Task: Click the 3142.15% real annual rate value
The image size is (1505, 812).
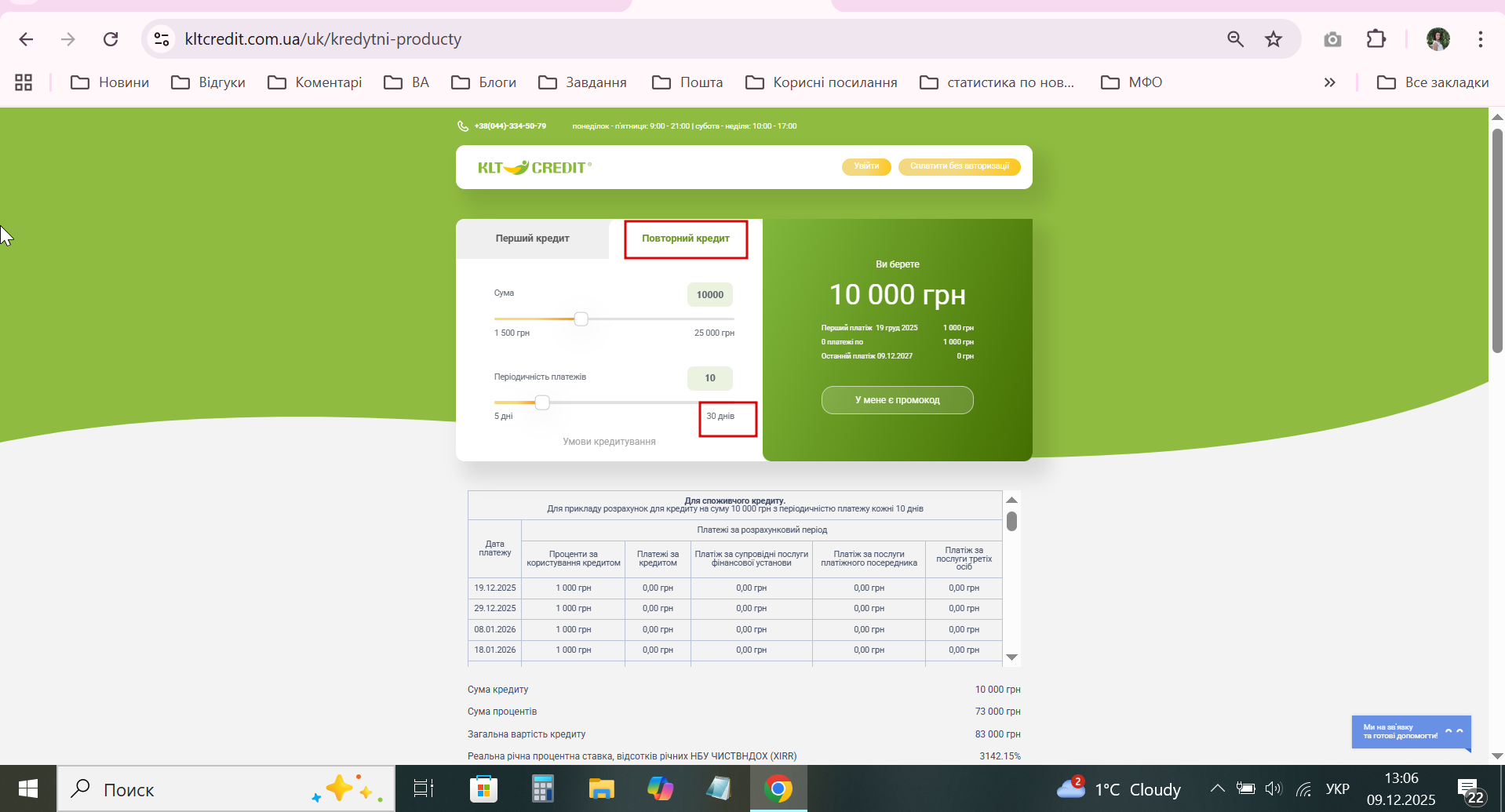Action: pos(1000,756)
